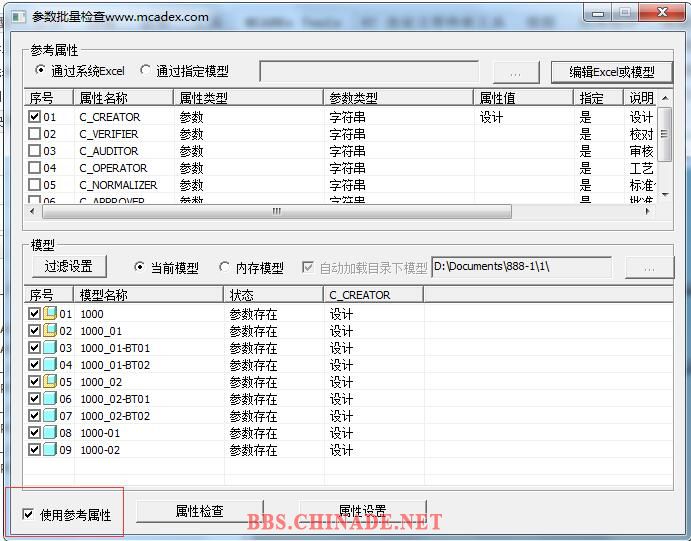The height and width of the screenshot is (541, 691).
Task: Click 设计 value in C_CREATOR attribute row
Action: [x=491, y=117]
